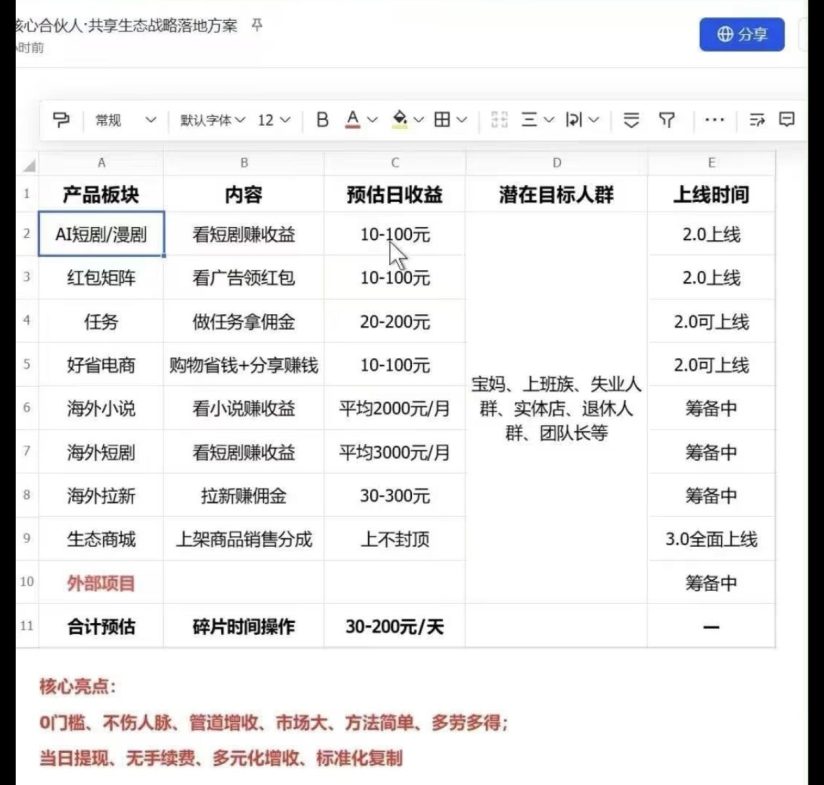Click the pin icon beside the document title
824x785 pixels.
[256, 25]
